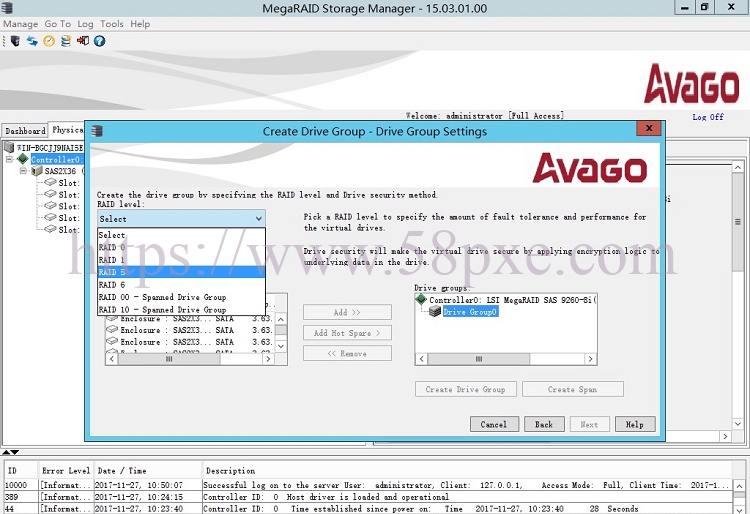This screenshot has width=750, height=514.
Task: Open the Manage menu
Action: [x=21, y=24]
